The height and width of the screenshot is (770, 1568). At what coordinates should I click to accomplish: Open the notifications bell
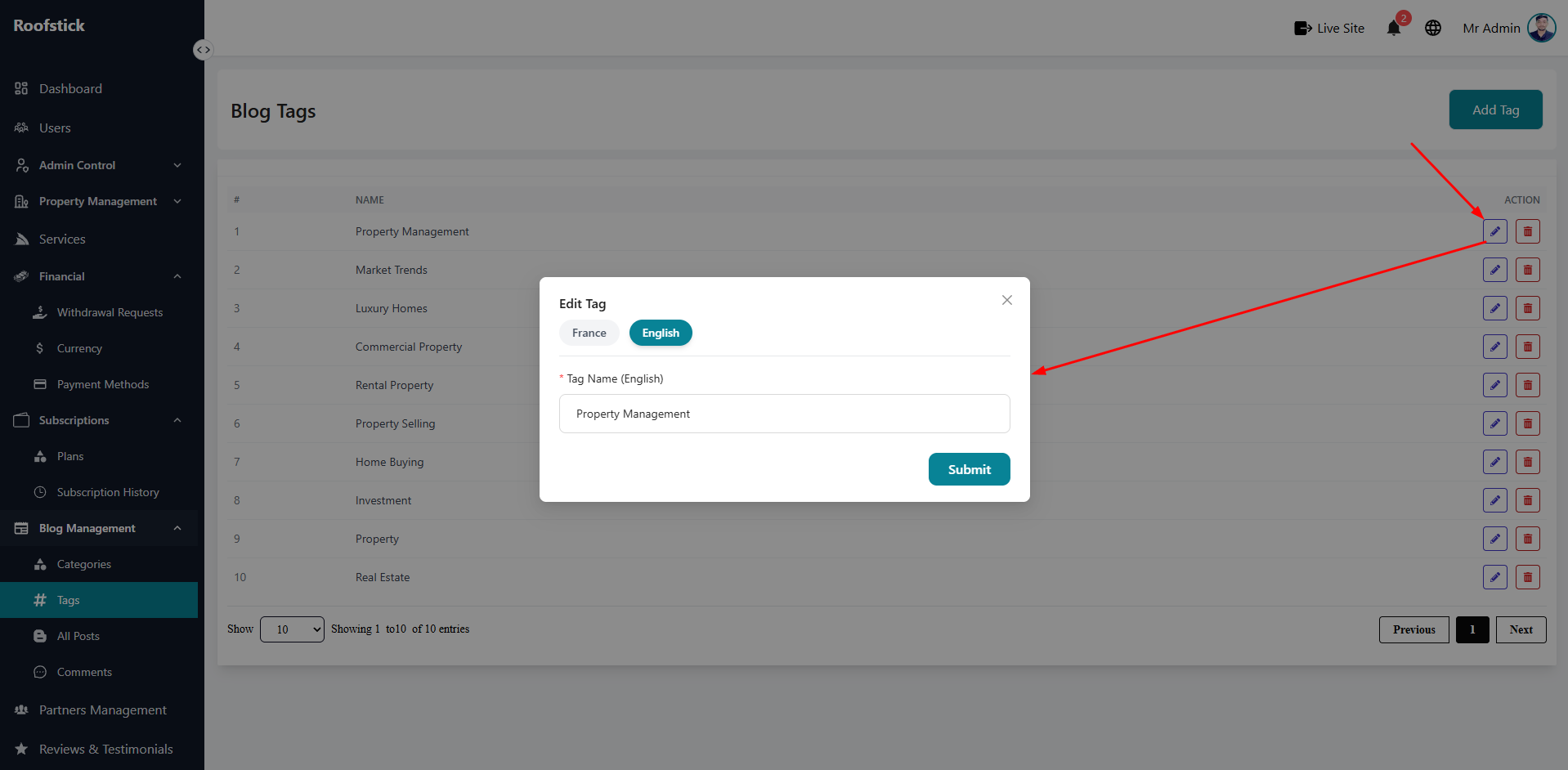1394,28
